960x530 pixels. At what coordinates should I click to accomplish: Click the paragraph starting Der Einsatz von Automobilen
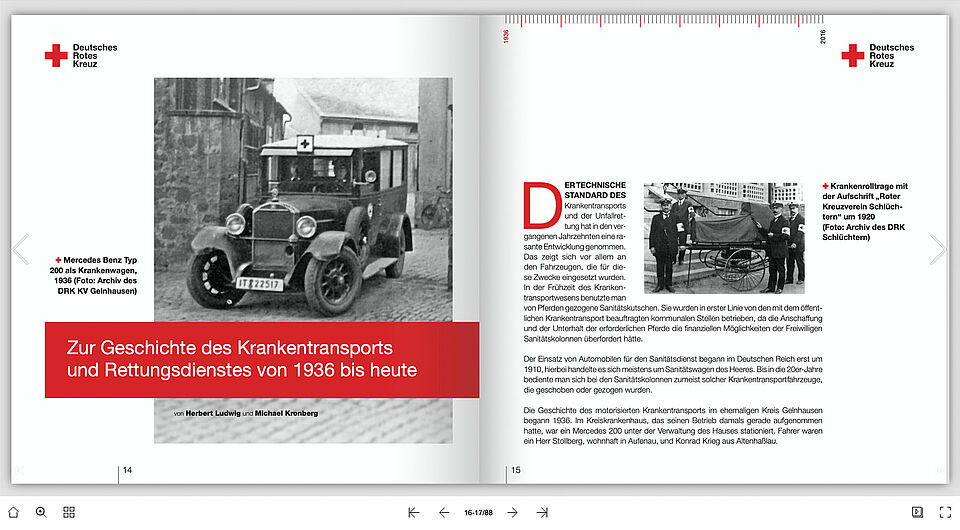click(x=673, y=375)
